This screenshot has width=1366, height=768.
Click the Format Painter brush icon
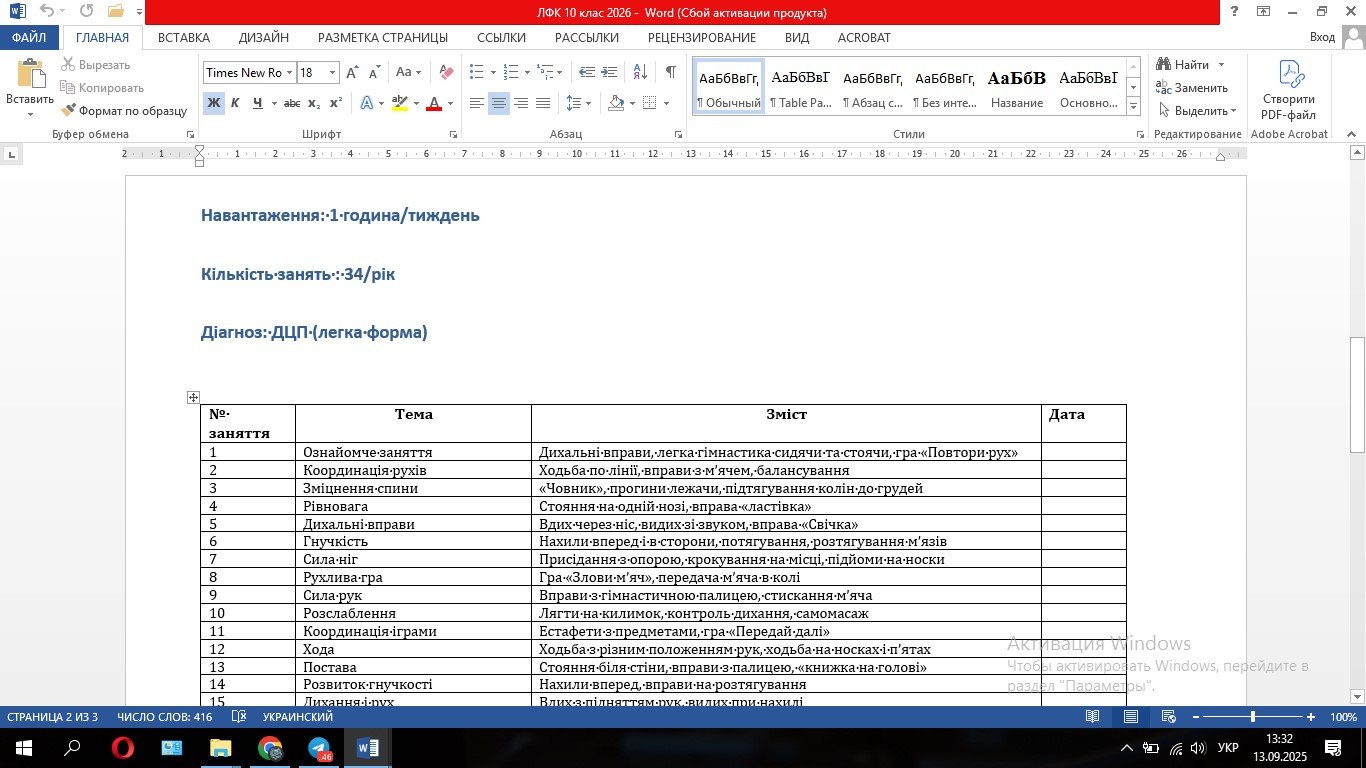[69, 111]
